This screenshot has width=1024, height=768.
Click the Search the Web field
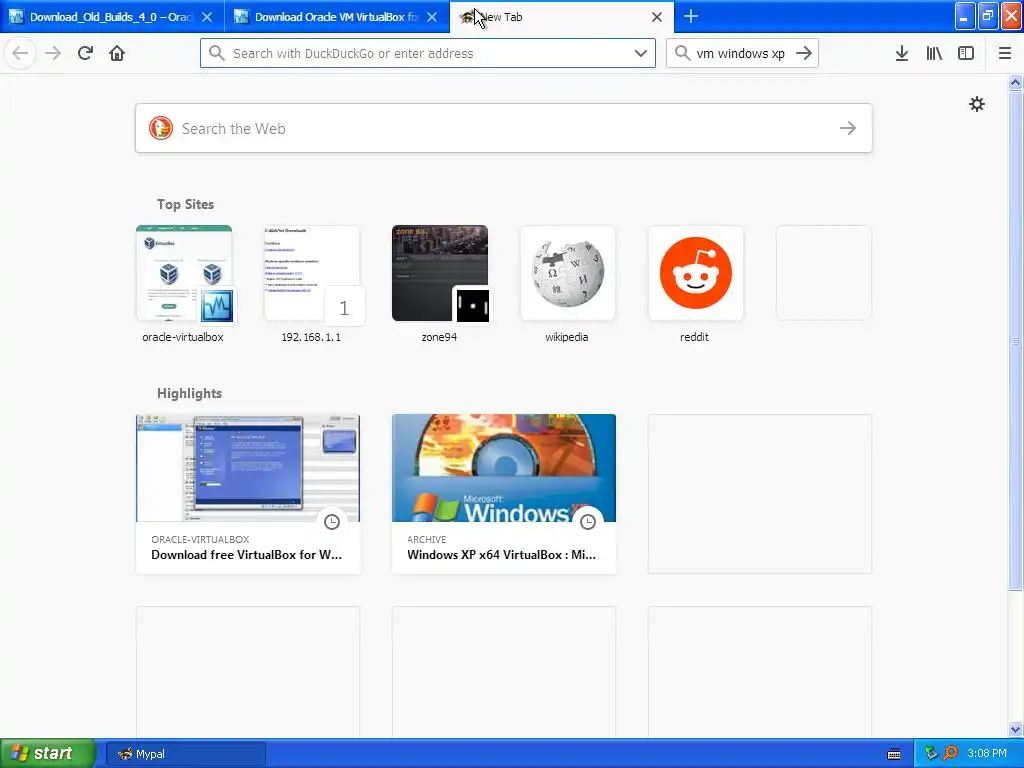click(x=504, y=128)
